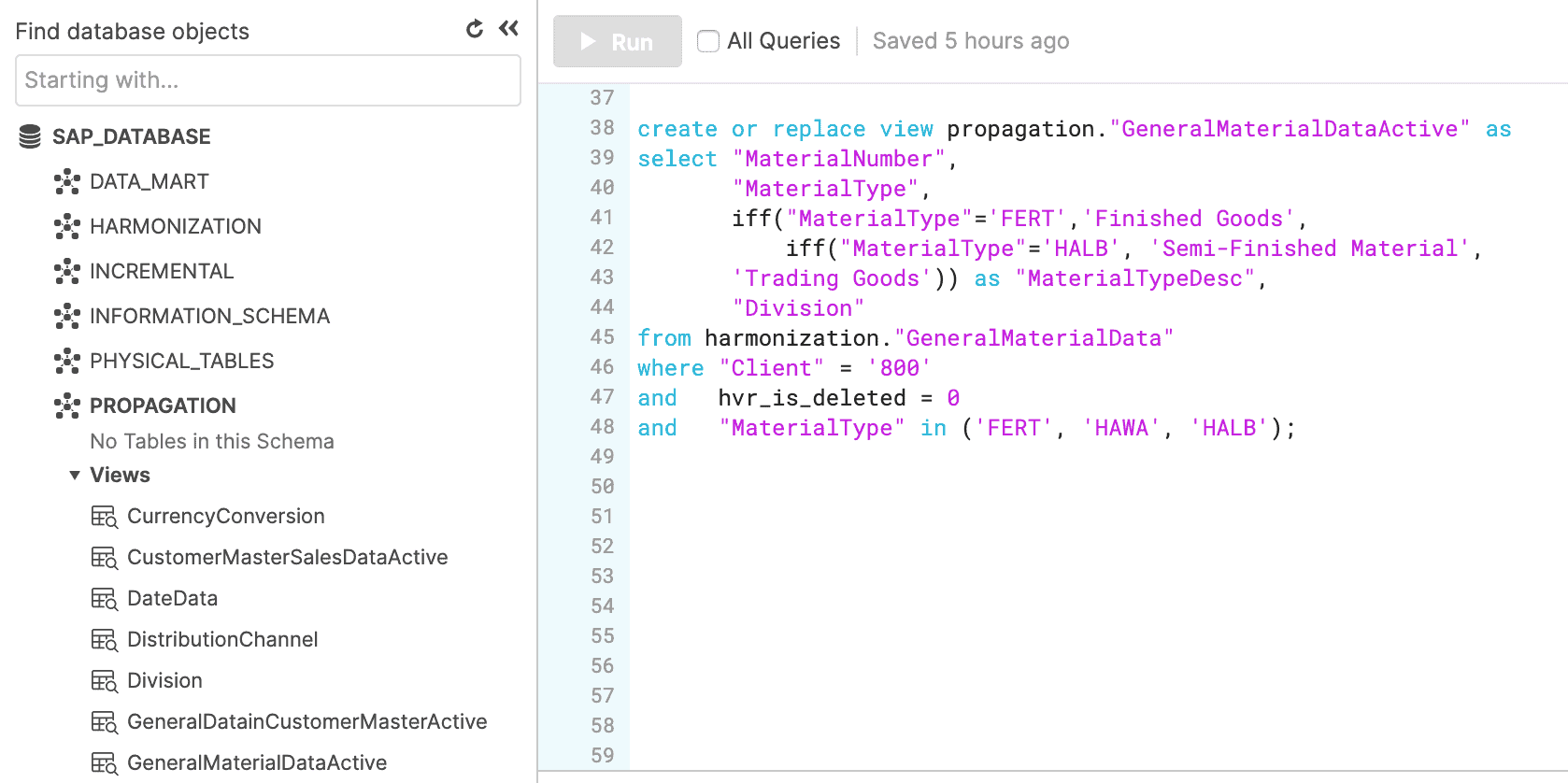Expand the INFORMATION_SCHEMA schema
The image size is (1568, 783).
209,316
